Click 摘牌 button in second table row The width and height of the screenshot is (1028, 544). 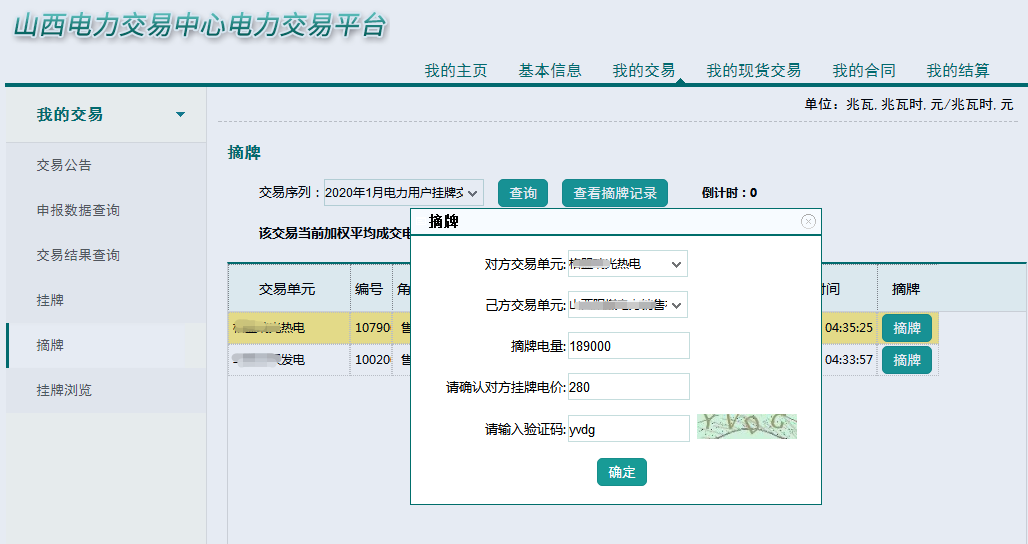906,360
